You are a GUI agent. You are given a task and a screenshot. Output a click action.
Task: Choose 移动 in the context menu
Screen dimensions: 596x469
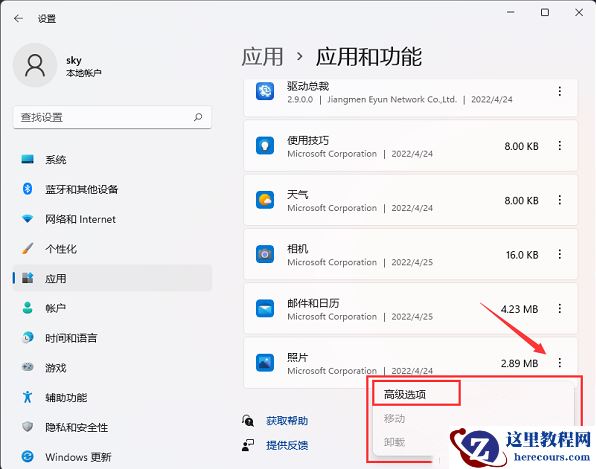tap(394, 418)
